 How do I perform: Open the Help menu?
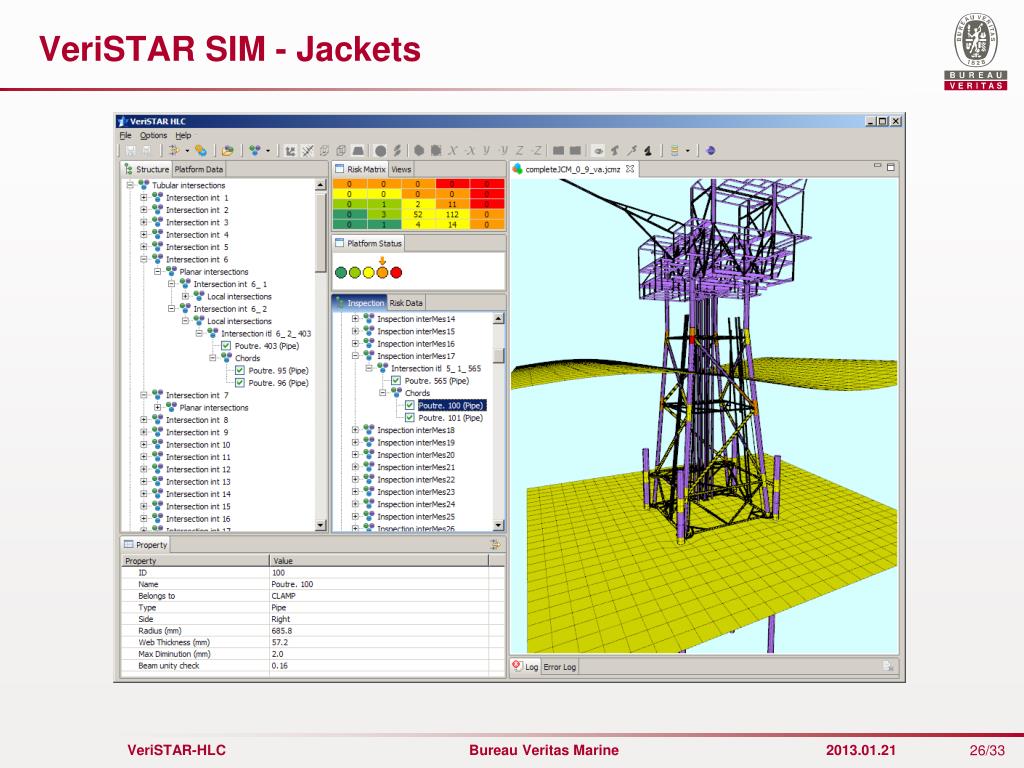(183, 136)
